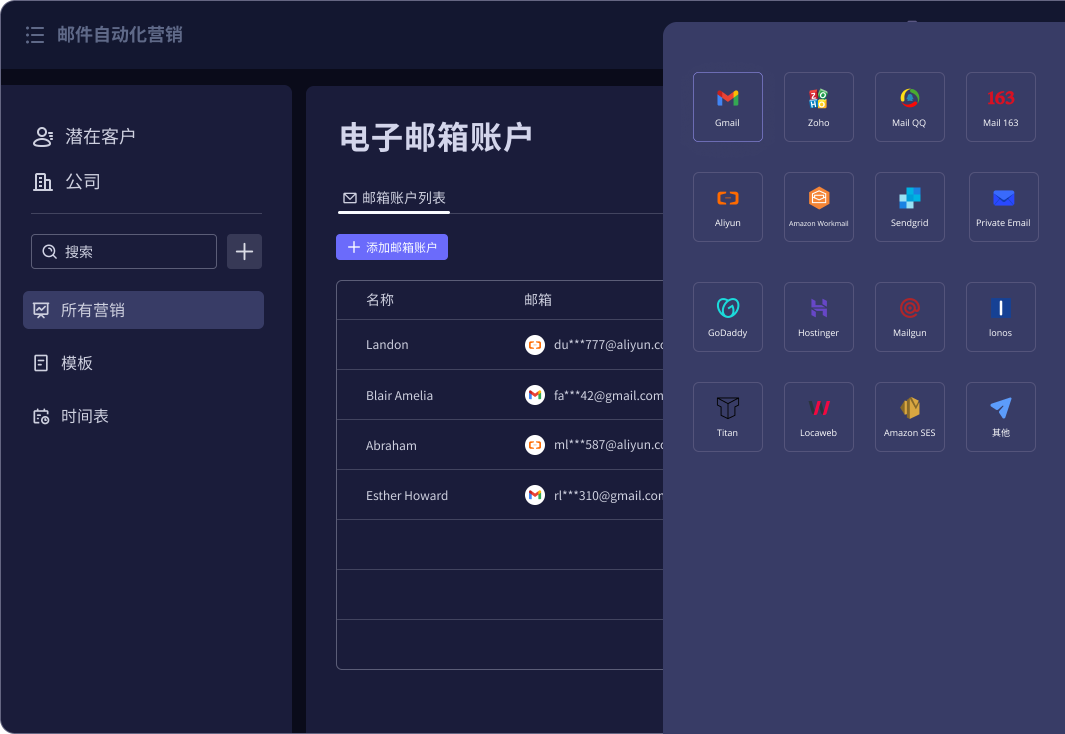Viewport: 1065px width, 734px height.
Task: Click the plus button next to search
Action: tap(245, 251)
